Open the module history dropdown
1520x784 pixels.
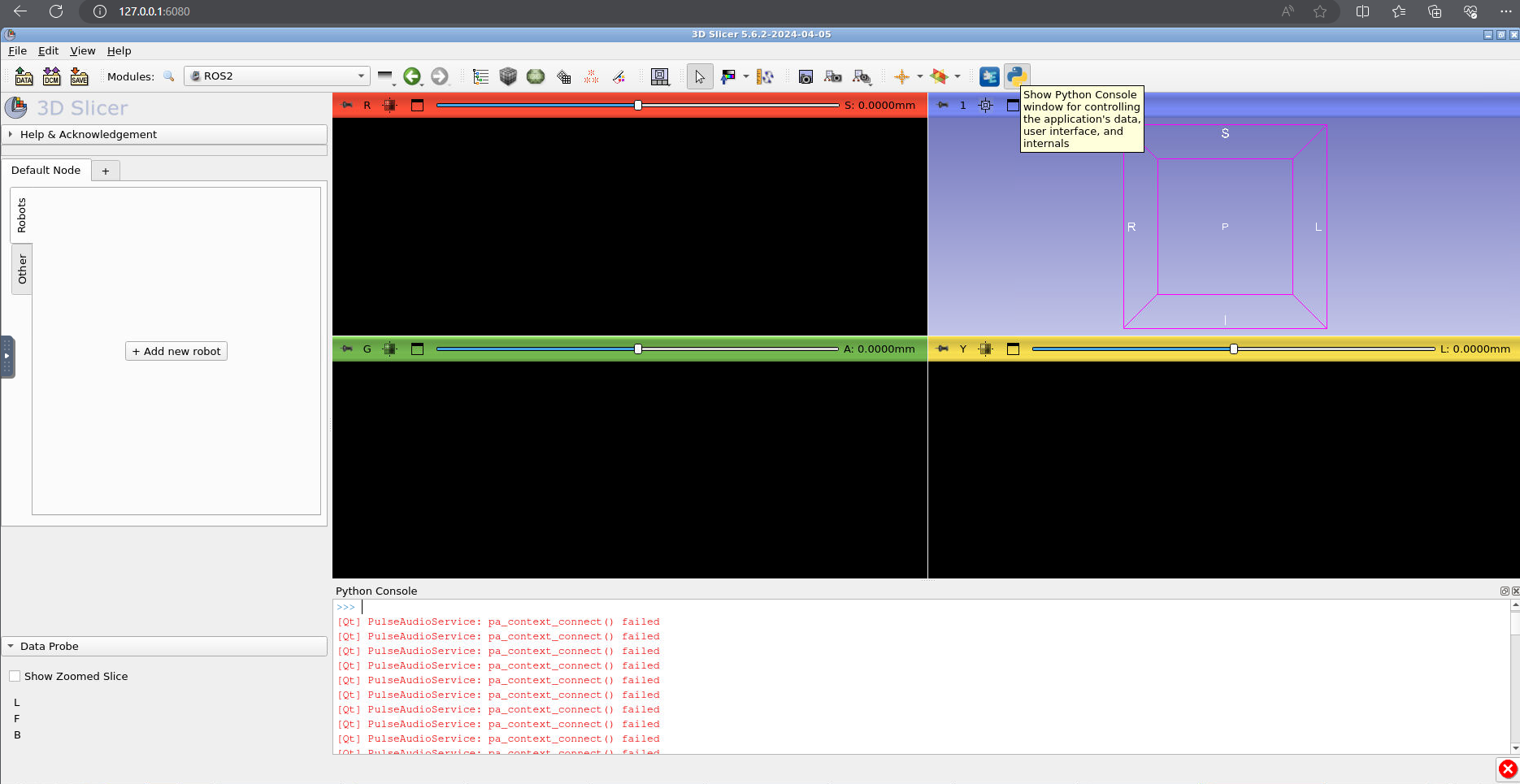tap(386, 76)
